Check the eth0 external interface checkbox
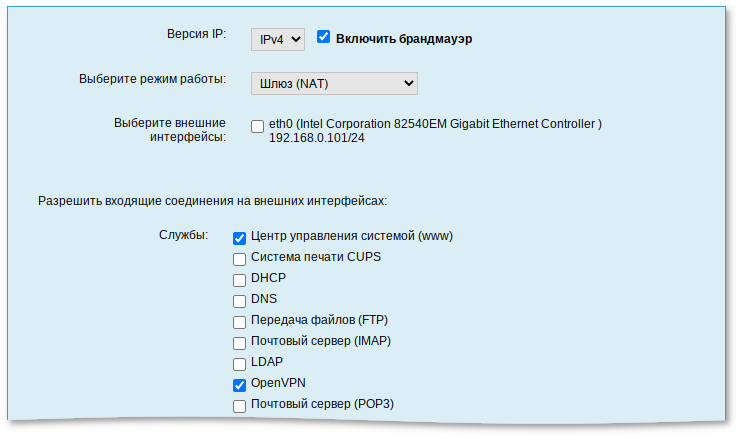 tap(258, 126)
